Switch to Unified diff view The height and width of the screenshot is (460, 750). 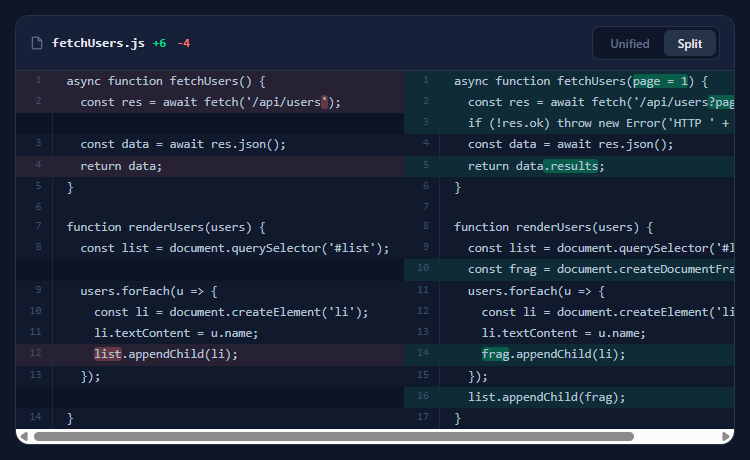point(629,44)
